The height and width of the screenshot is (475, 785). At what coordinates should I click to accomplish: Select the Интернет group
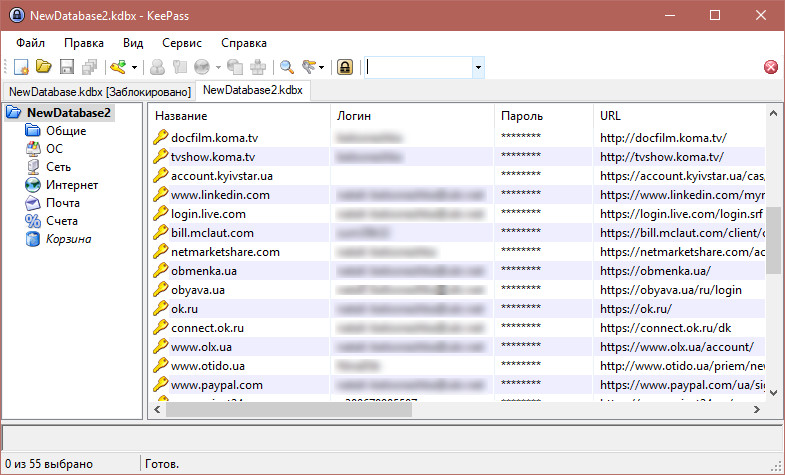point(72,185)
